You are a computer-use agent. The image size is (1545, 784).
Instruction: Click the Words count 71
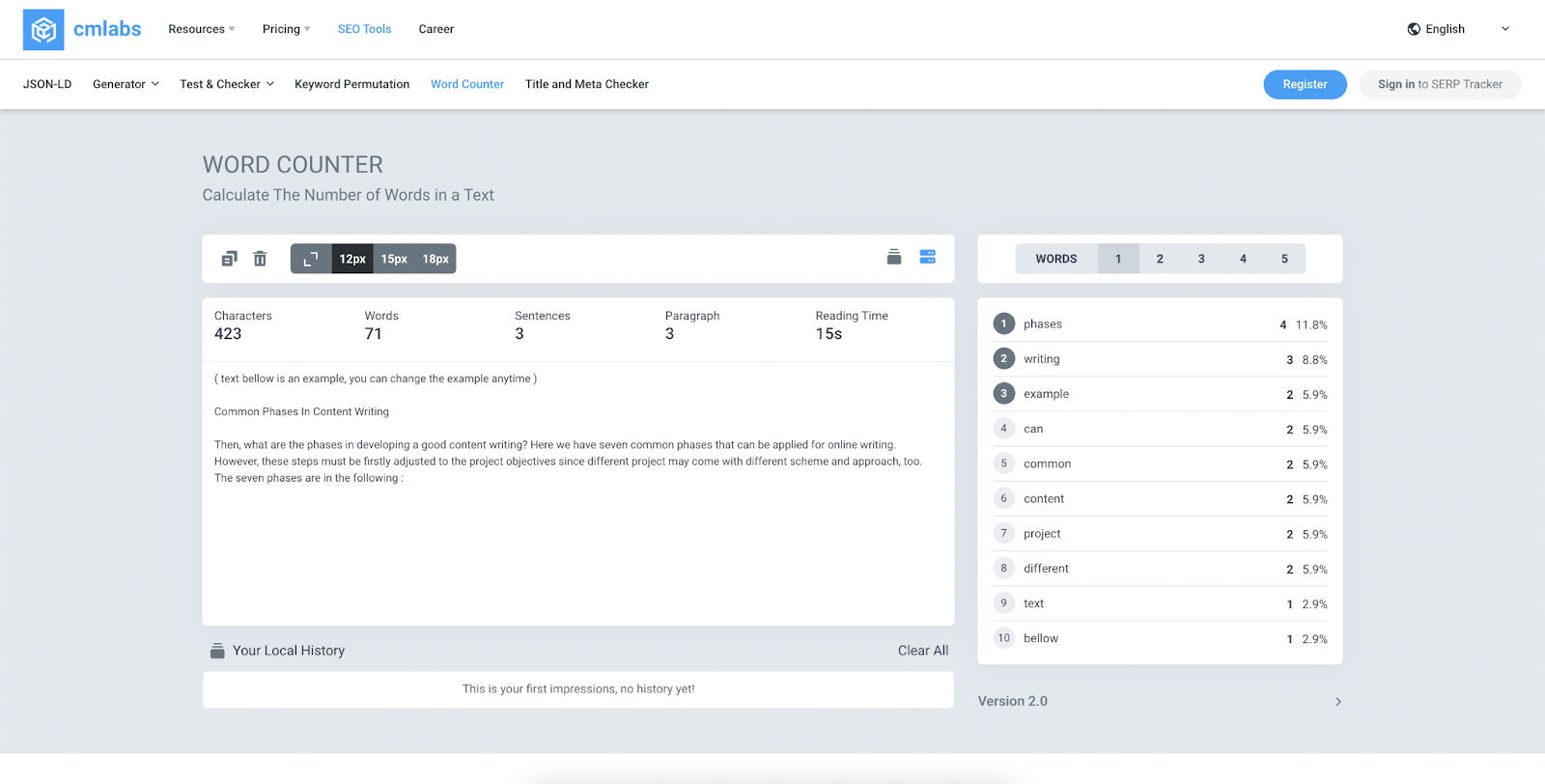coord(374,334)
